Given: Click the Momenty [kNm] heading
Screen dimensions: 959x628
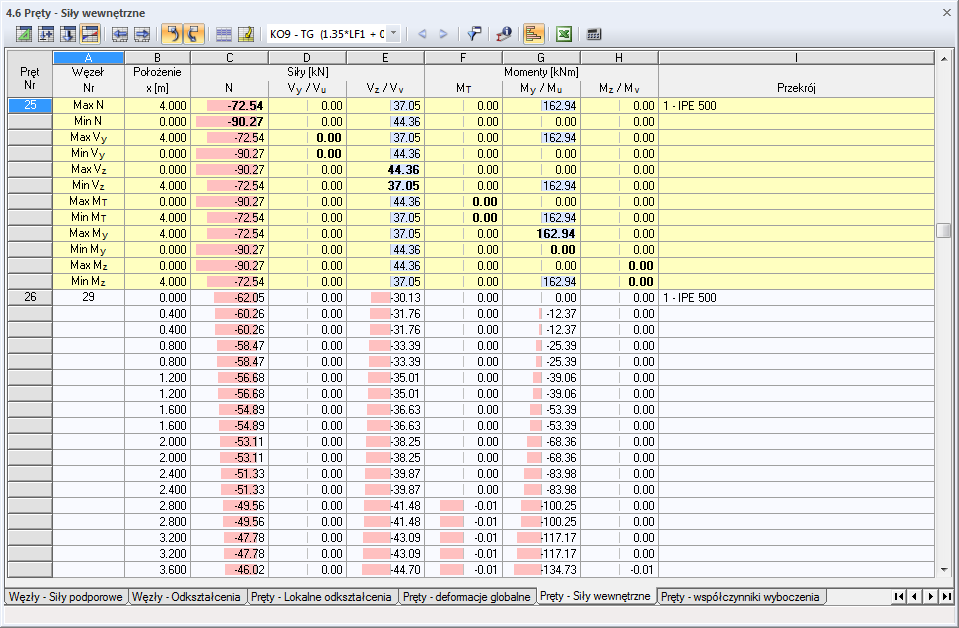Looking at the screenshot, I should pyautogui.click(x=541, y=72).
